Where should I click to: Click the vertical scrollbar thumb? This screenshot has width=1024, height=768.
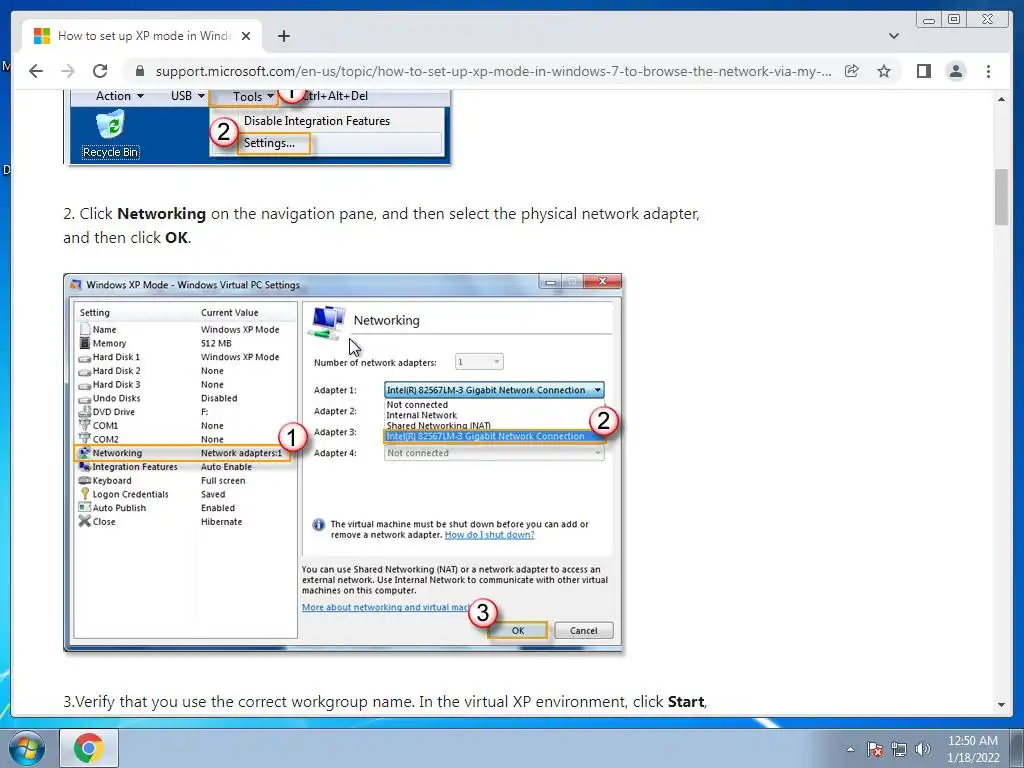coord(1001,197)
